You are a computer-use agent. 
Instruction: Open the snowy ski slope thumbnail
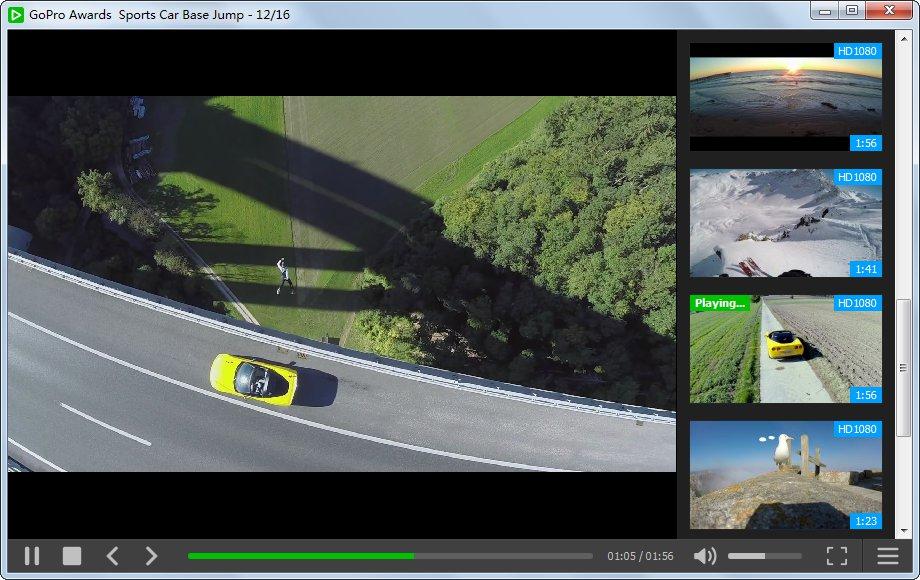(786, 223)
